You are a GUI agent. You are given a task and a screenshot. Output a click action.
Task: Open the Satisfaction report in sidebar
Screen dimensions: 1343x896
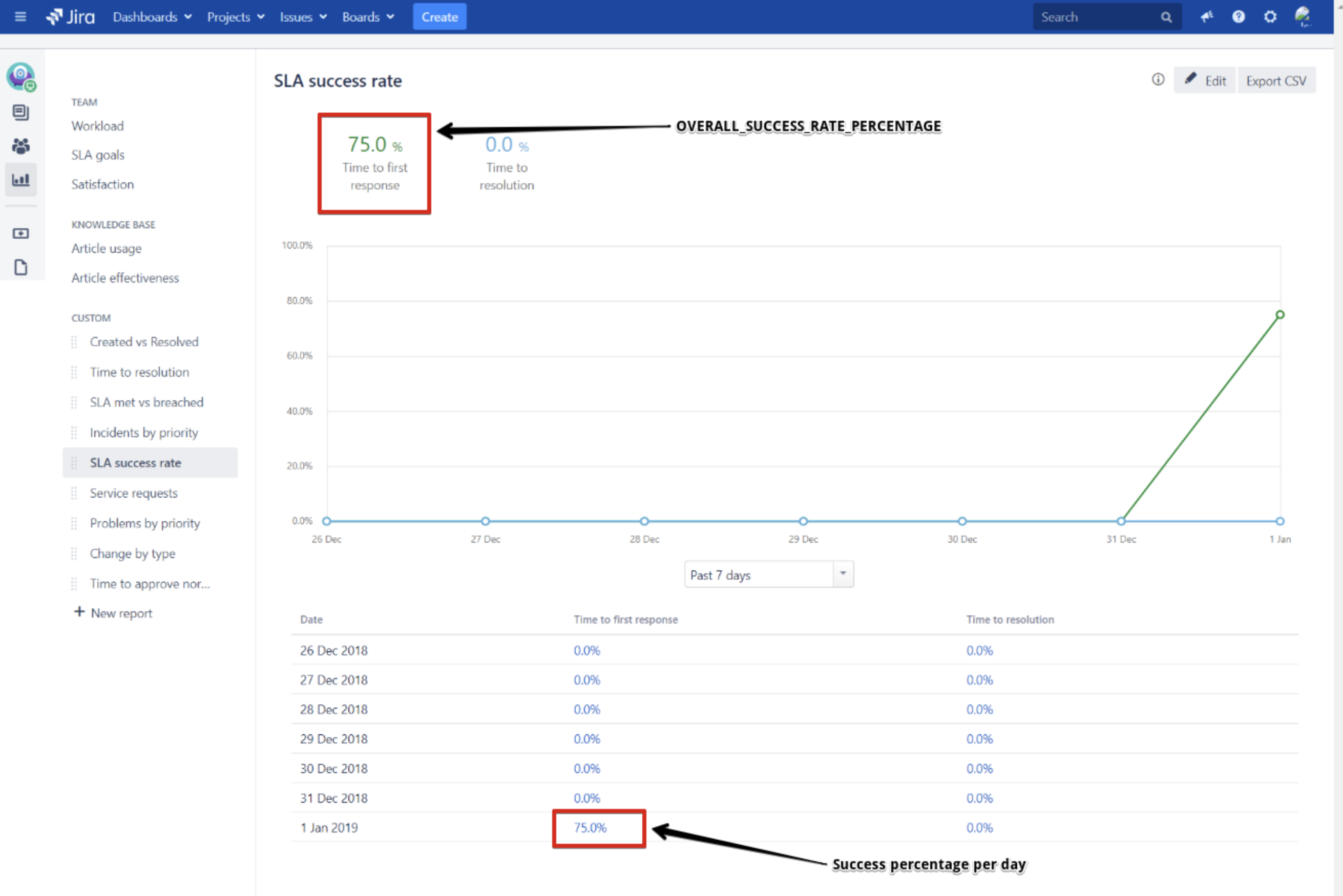tap(102, 184)
